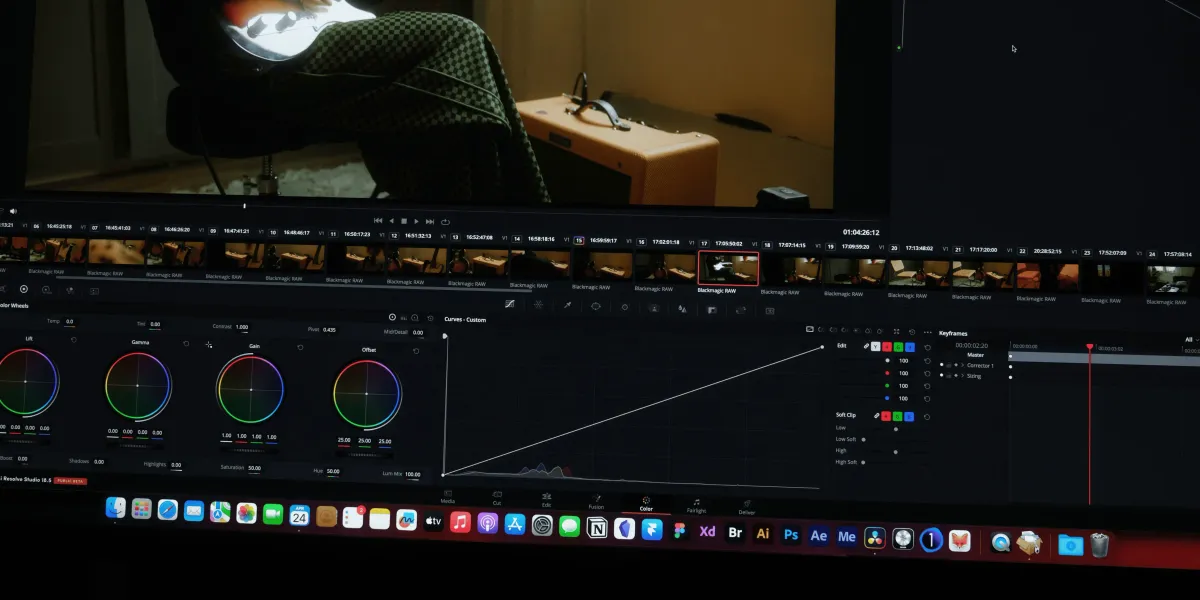Open the Tracker palette
The height and width of the screenshot is (600, 1200).
625,306
